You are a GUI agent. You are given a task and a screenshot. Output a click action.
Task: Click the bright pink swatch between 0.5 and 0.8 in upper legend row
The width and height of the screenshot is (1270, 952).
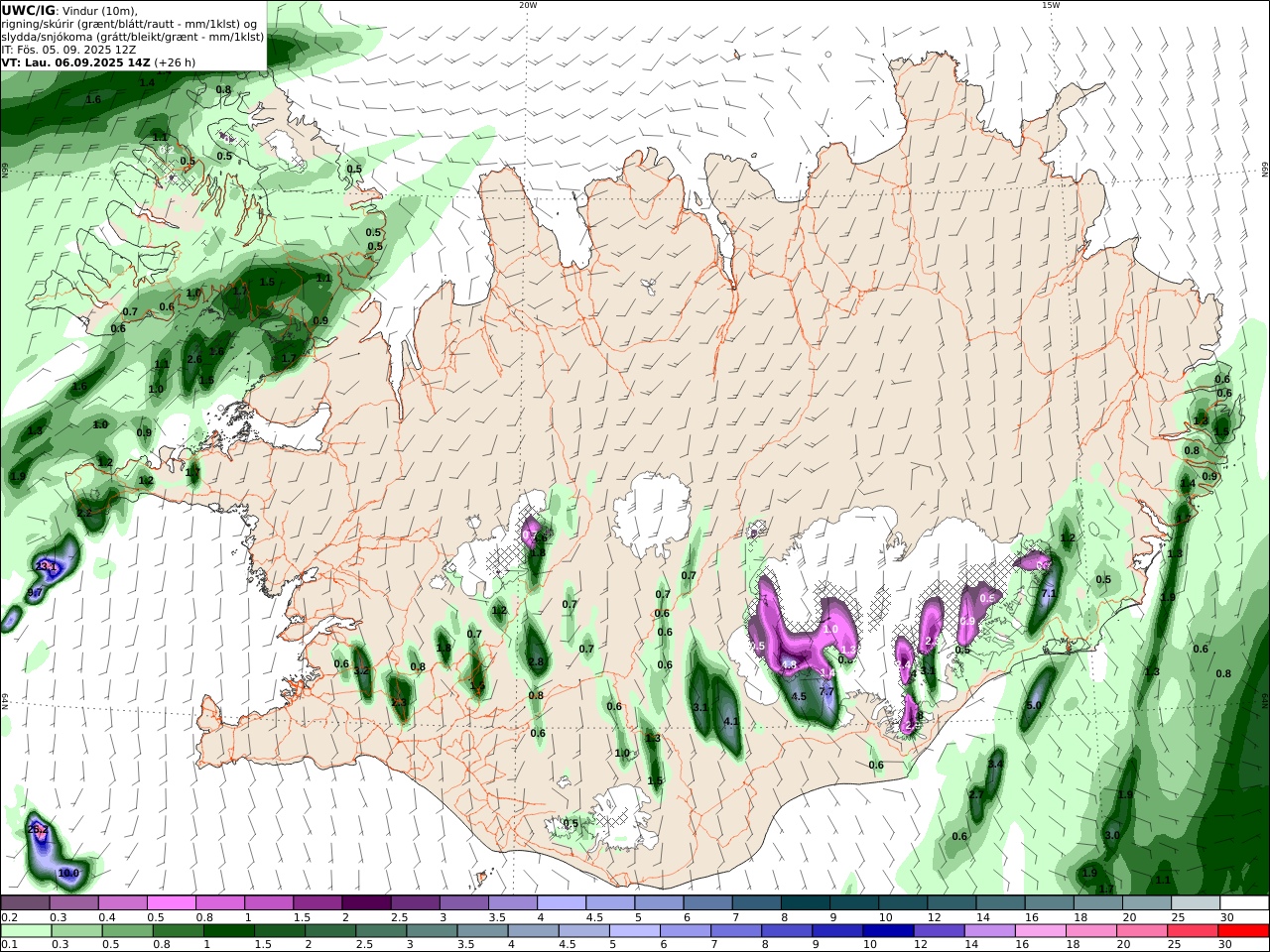172,902
